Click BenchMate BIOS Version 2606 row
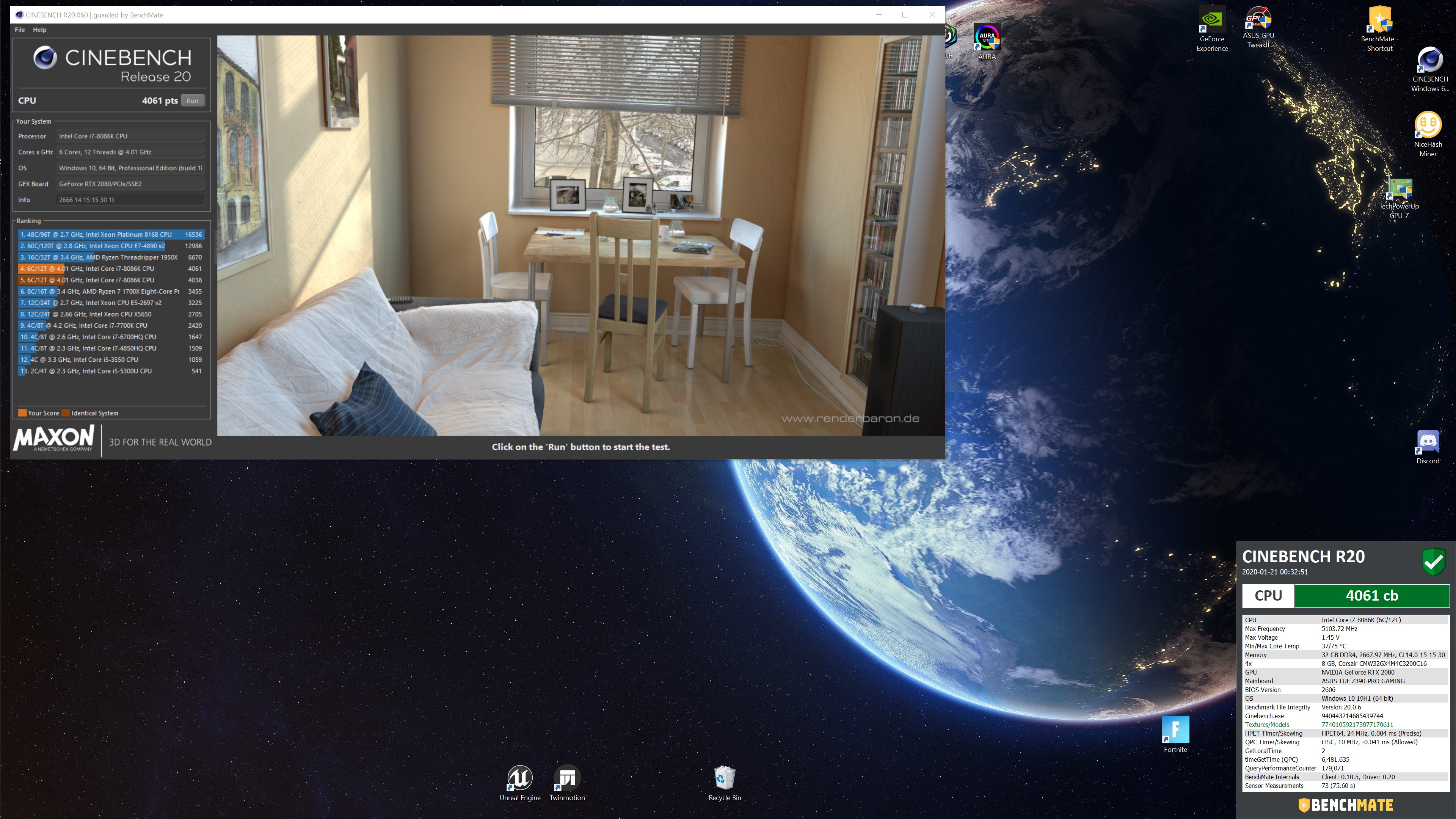 coord(1346,690)
